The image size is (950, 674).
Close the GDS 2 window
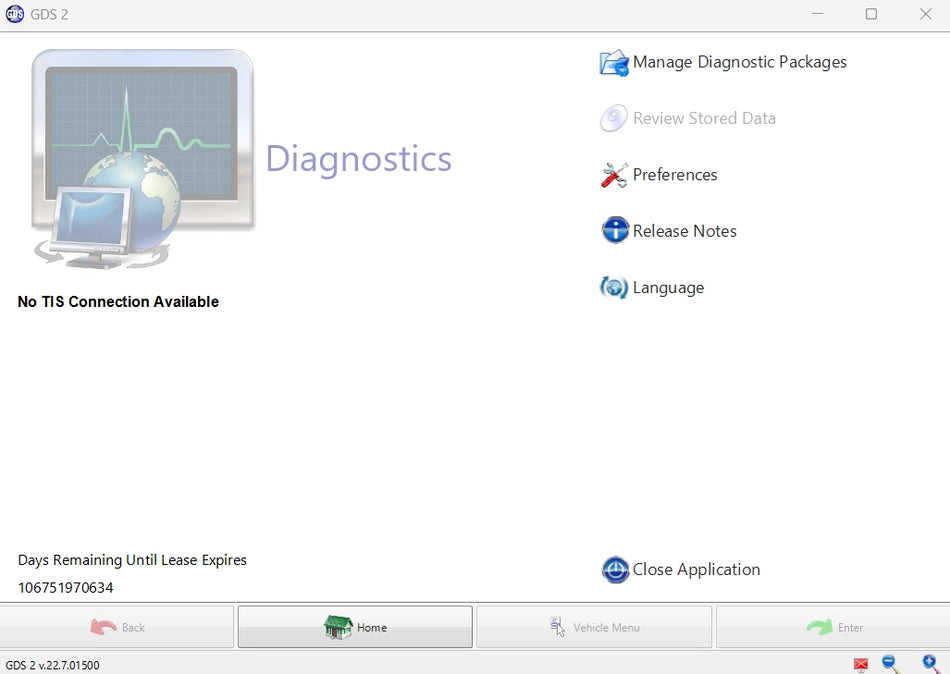pos(925,14)
